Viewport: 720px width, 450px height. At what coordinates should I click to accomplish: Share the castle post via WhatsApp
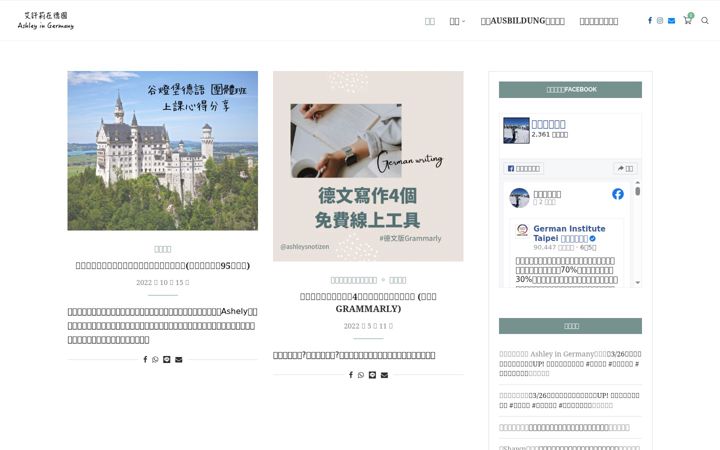pyautogui.click(x=155, y=360)
